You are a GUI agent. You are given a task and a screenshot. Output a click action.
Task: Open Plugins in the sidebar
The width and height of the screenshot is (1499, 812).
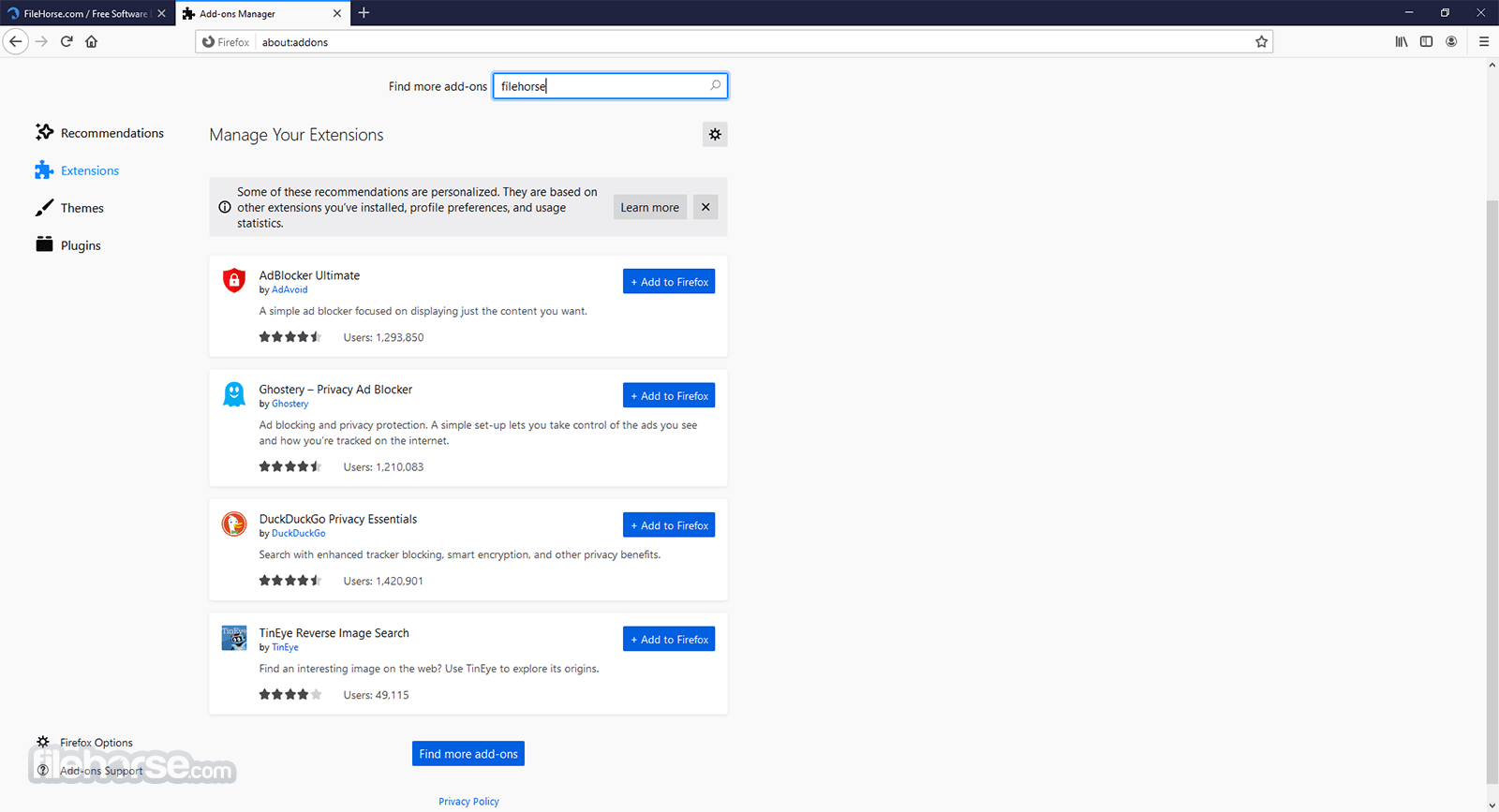[67, 245]
